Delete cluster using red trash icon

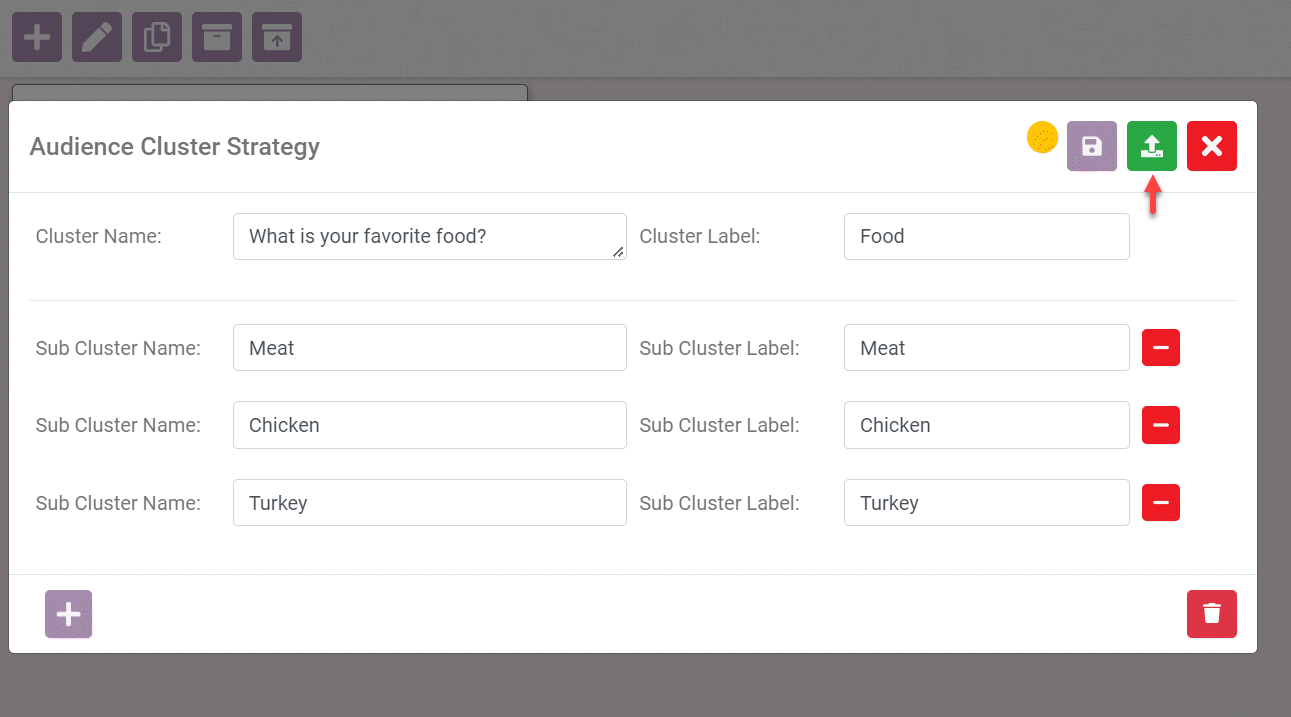[1211, 613]
